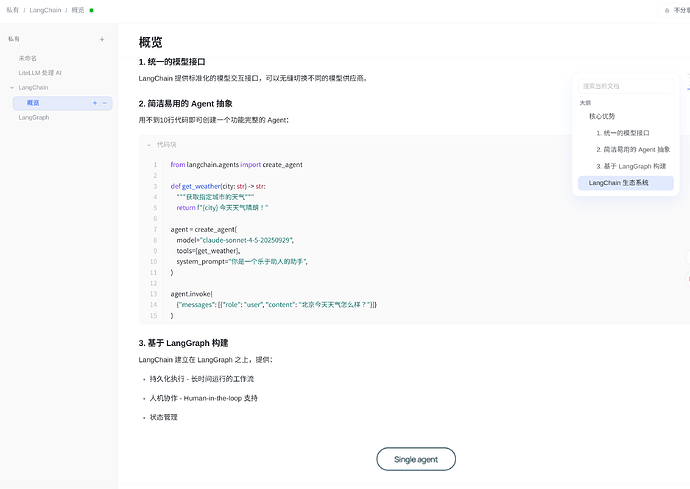The height and width of the screenshot is (489, 690).
Task: Jump to 核心优势 in outline
Action: pos(602,116)
